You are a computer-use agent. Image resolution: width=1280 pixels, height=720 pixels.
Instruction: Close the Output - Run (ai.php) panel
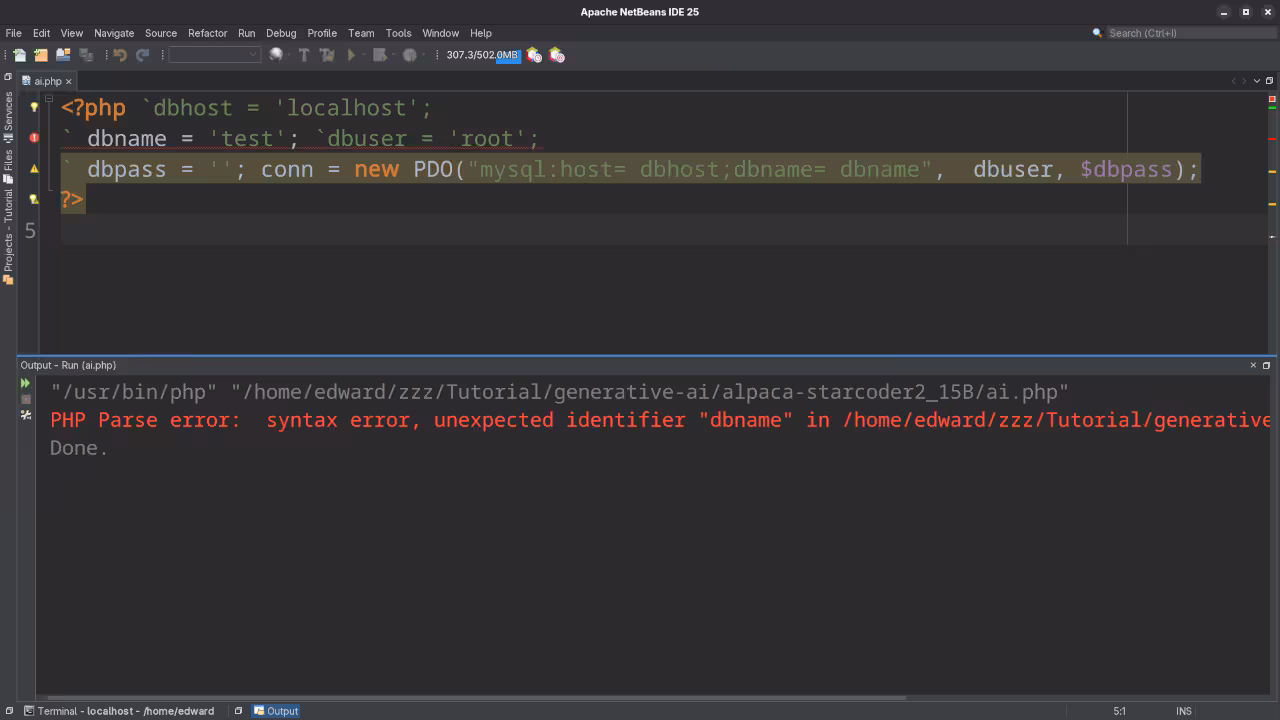coord(1253,365)
